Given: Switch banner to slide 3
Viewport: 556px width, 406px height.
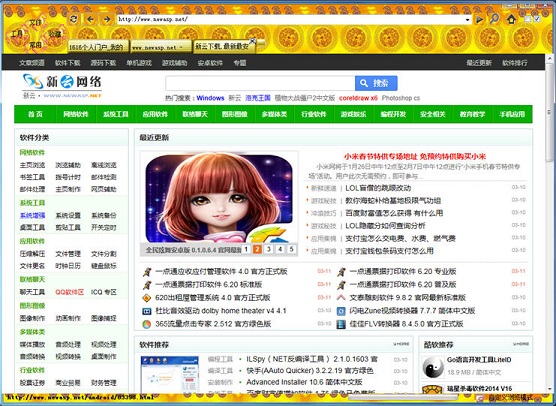Looking at the screenshot, I should 269,249.
